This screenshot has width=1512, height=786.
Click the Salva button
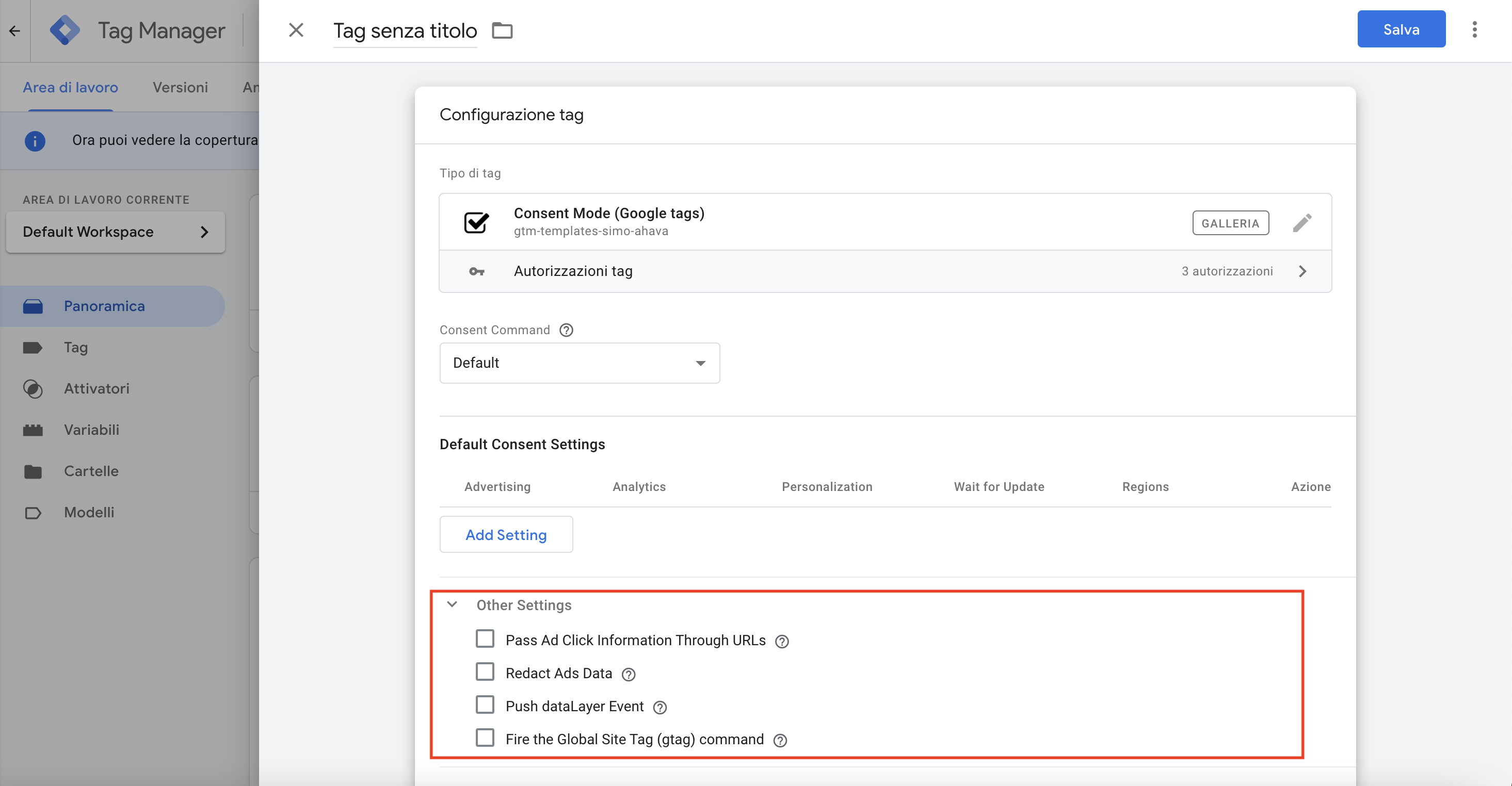[x=1401, y=29]
